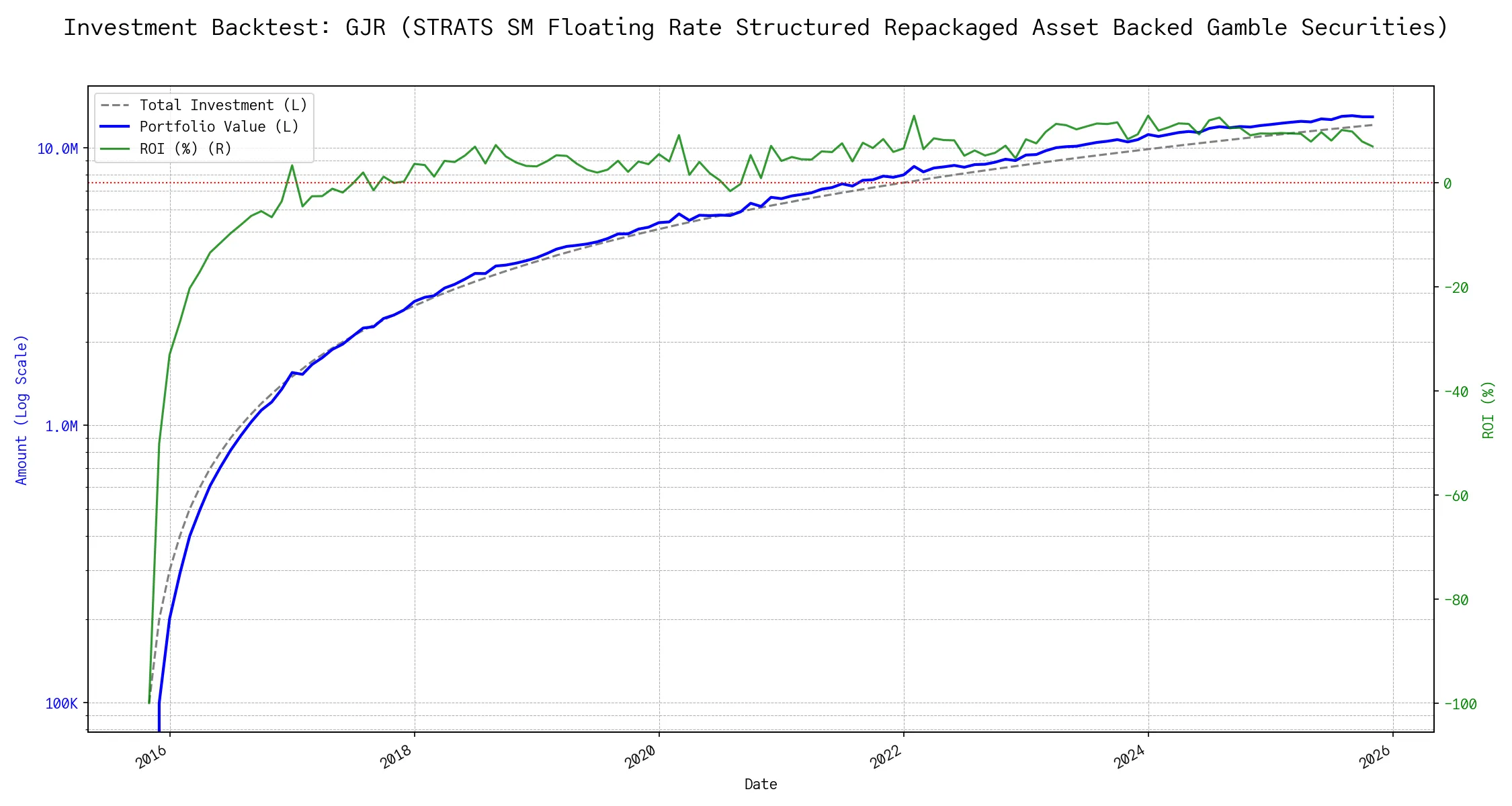Click the blue legend line swatch

115,127
